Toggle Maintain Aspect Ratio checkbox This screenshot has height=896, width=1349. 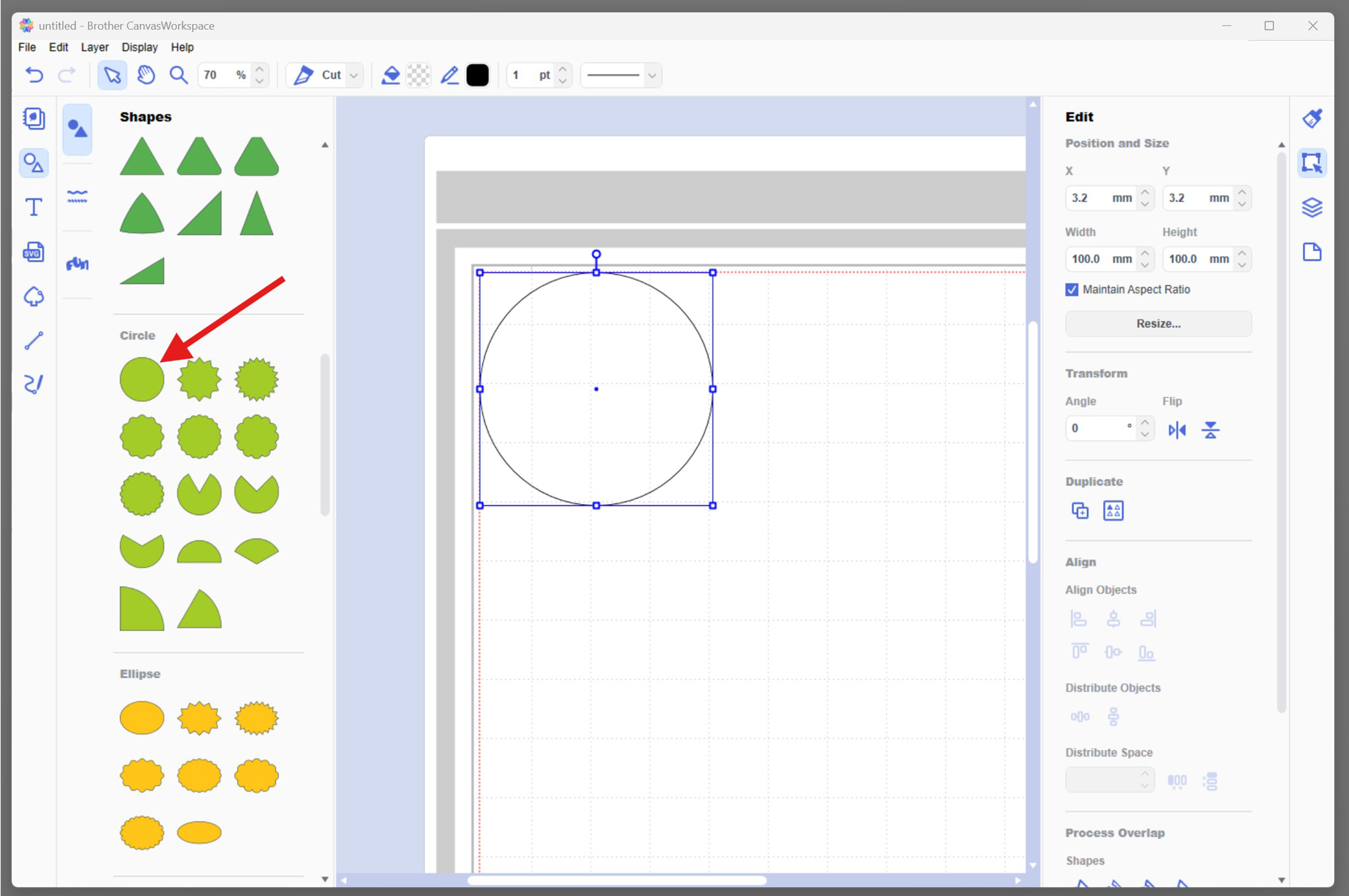pyautogui.click(x=1071, y=289)
